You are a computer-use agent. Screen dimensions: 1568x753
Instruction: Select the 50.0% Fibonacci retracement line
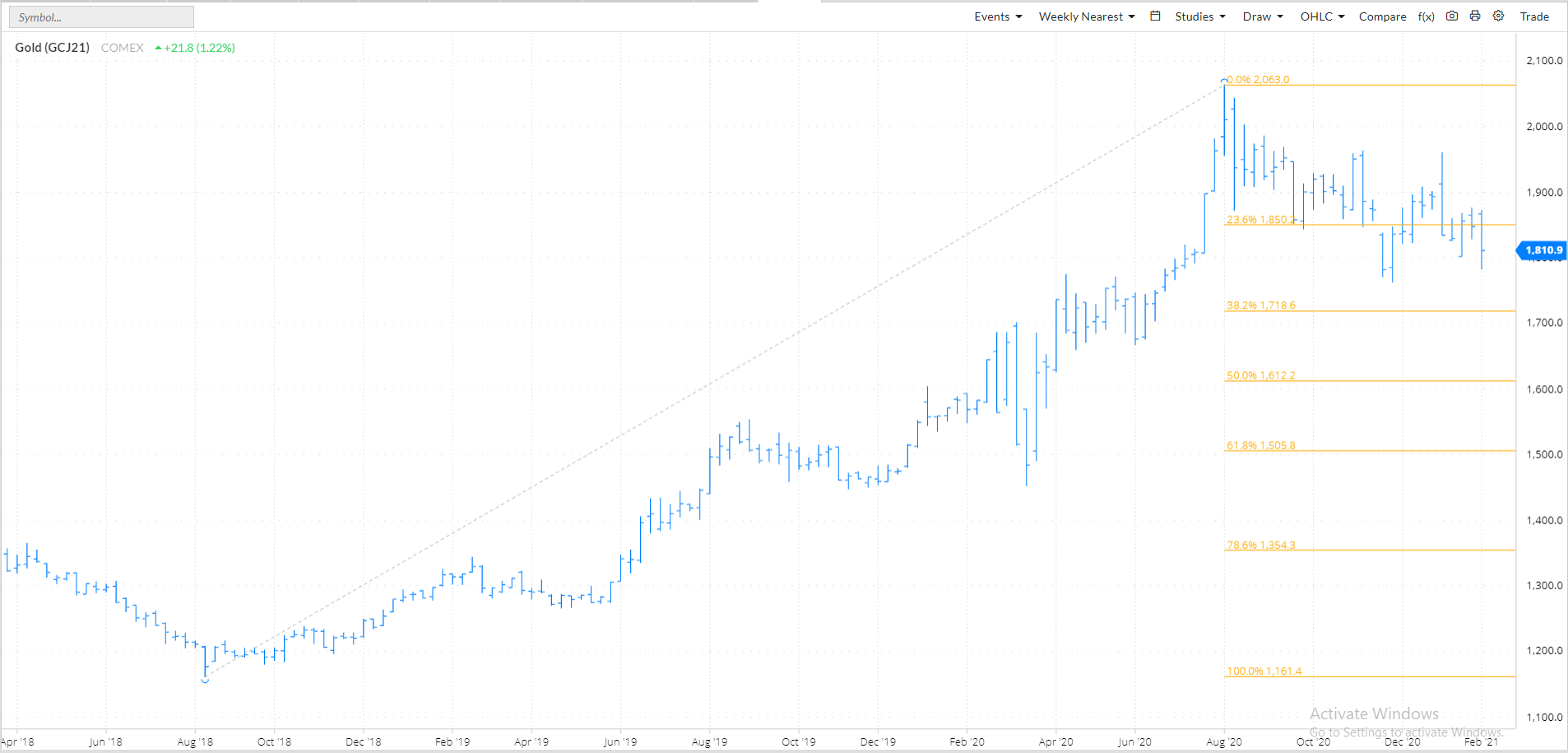coord(1399,381)
